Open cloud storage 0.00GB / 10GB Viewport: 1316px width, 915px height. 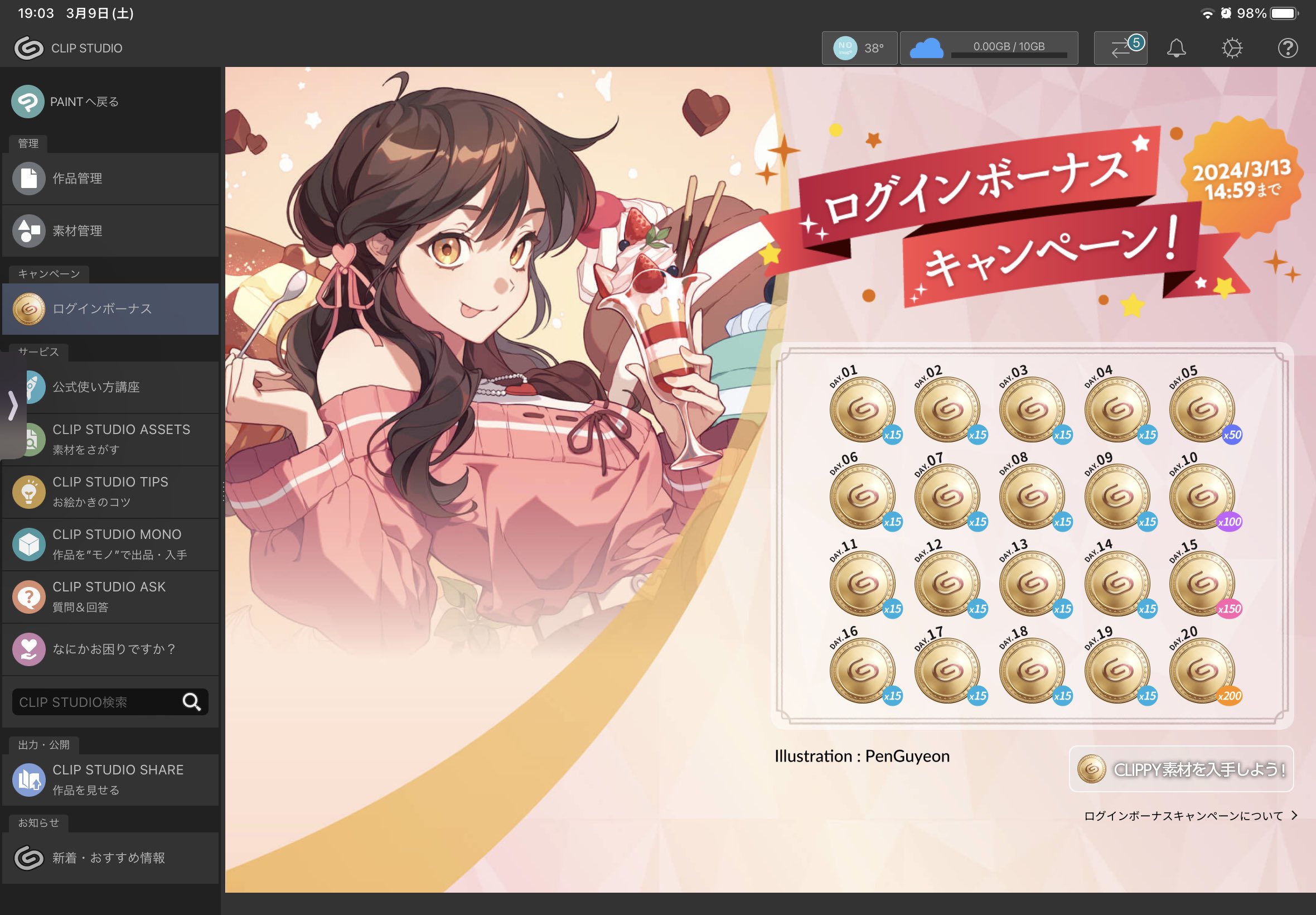[x=989, y=47]
